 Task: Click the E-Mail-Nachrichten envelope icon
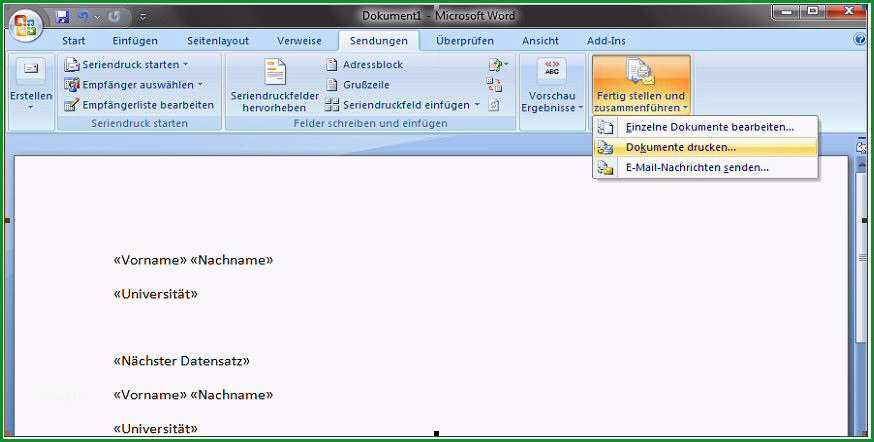coord(605,167)
